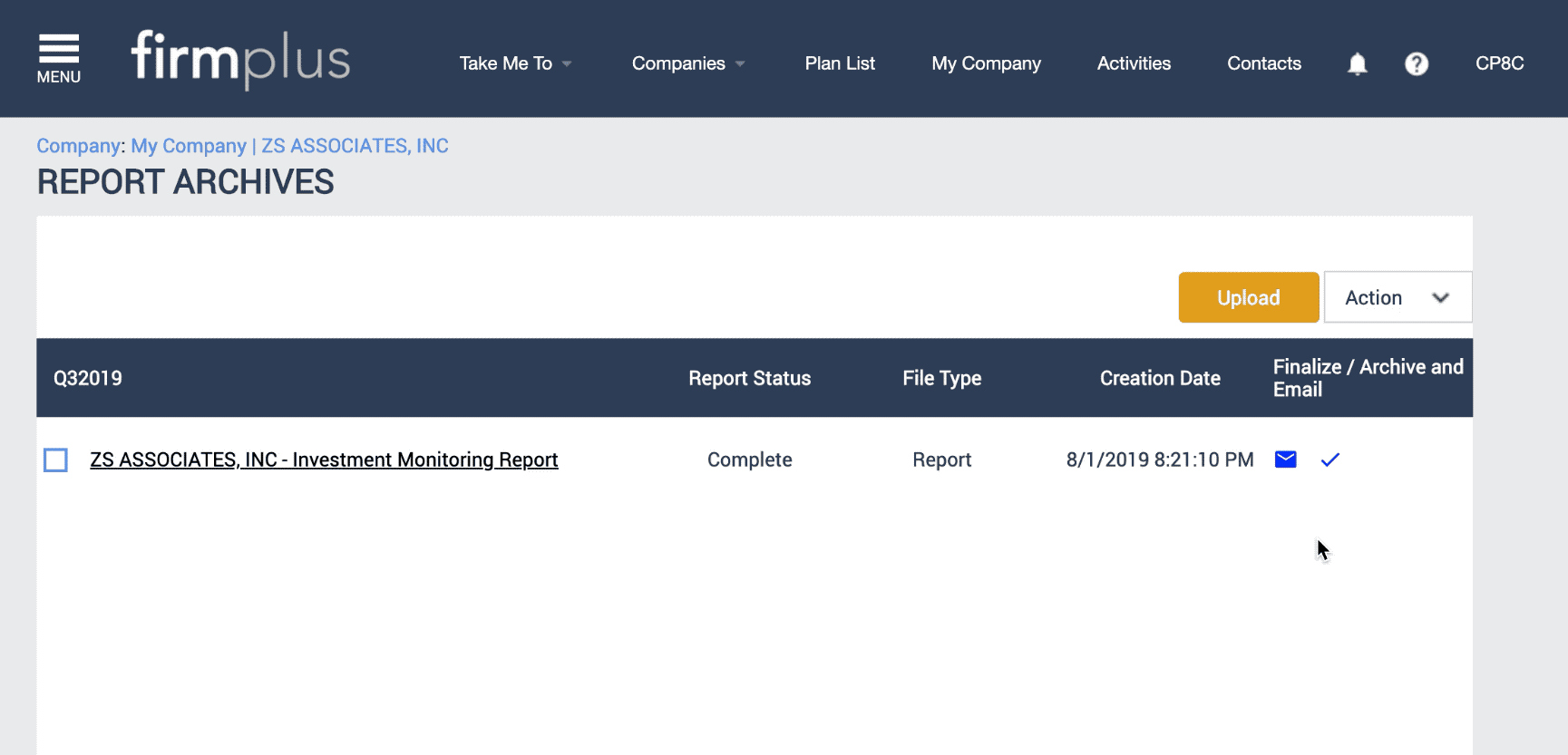Click the Company breadcrumb link
Image resolution: width=1568 pixels, height=755 pixels.
(78, 146)
